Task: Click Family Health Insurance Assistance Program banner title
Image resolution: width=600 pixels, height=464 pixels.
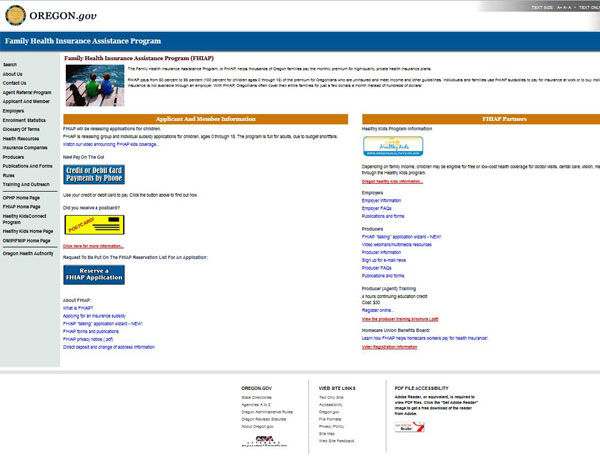Action: (83, 41)
